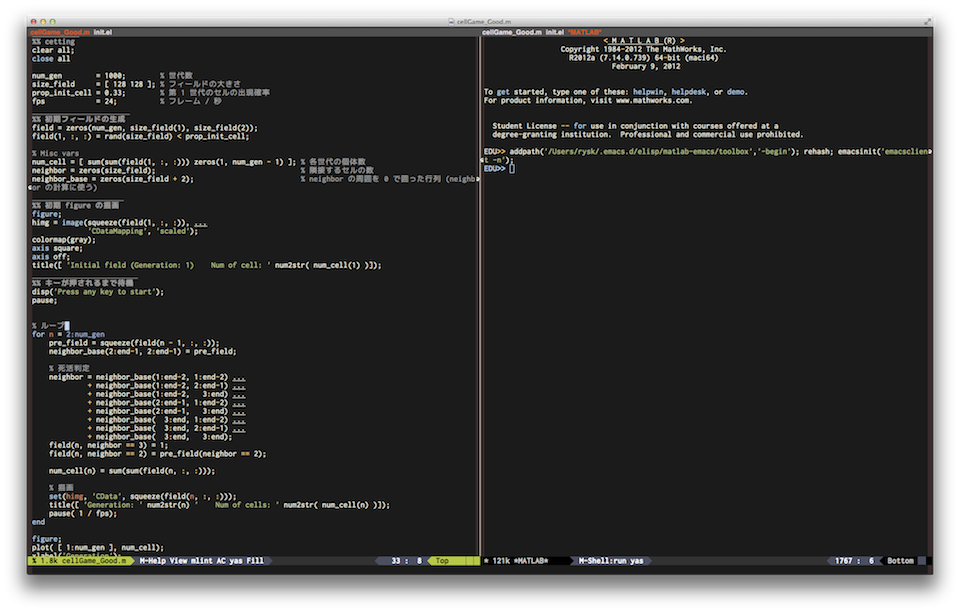Click the M-Shell:run mode indicator
The width and height of the screenshot is (960, 612).
602,561
